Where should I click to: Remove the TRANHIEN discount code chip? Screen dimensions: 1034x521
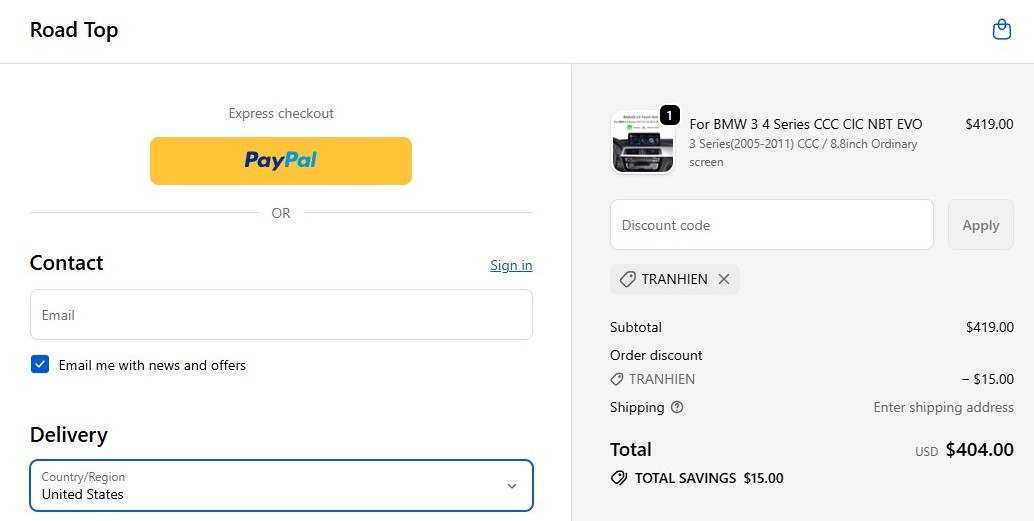click(x=724, y=280)
